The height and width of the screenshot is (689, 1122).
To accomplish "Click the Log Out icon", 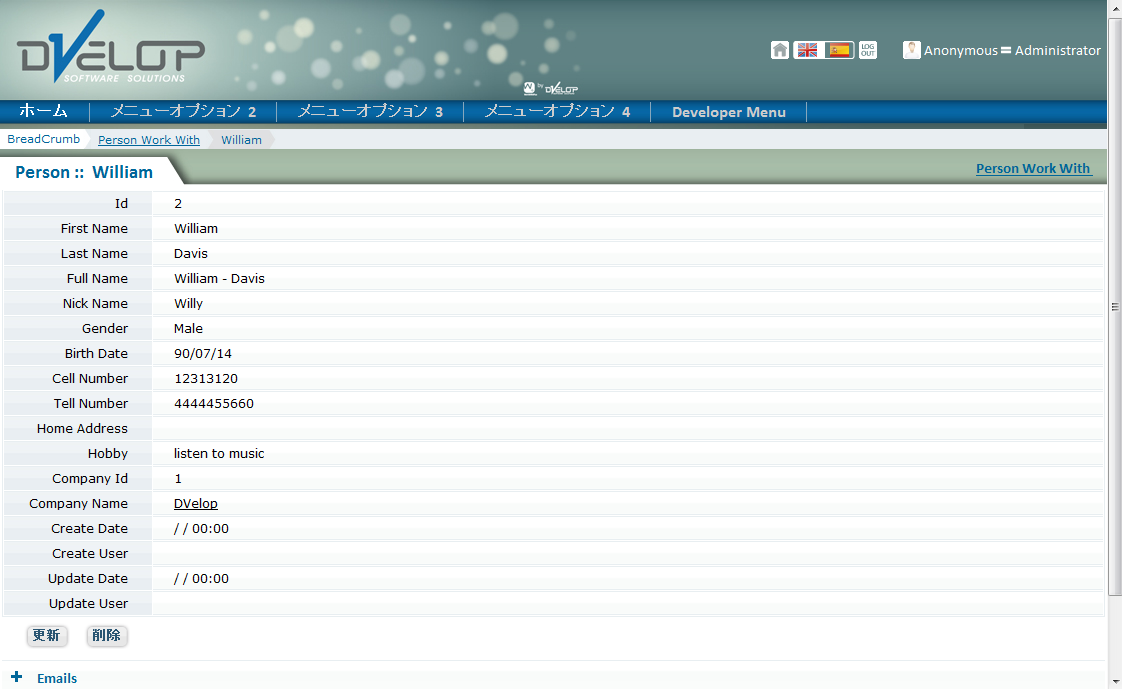I will (x=868, y=50).
